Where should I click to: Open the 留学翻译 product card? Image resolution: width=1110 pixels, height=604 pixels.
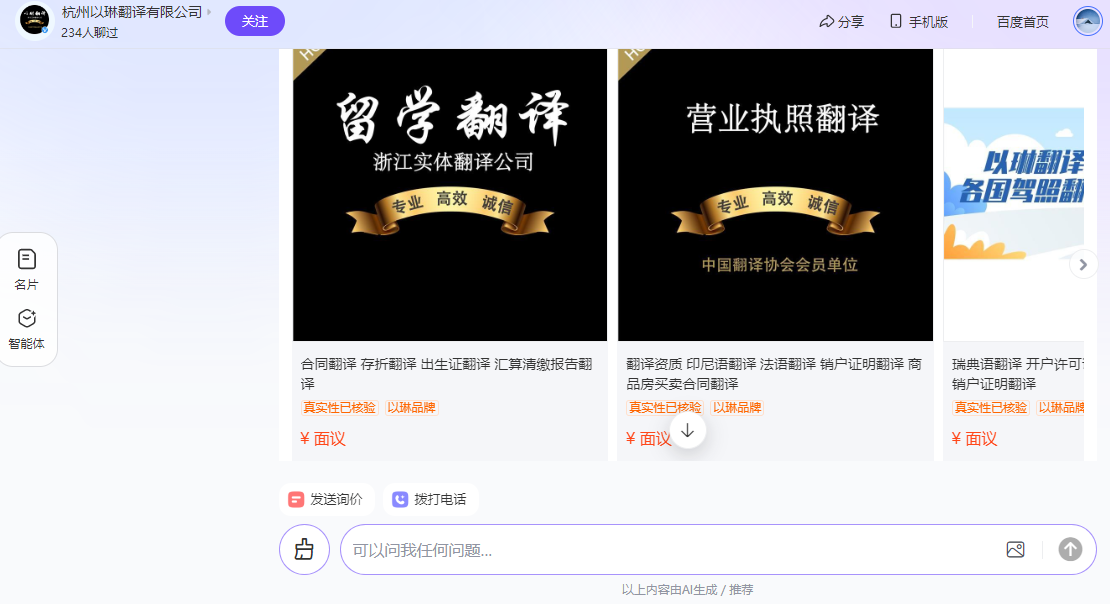point(449,195)
